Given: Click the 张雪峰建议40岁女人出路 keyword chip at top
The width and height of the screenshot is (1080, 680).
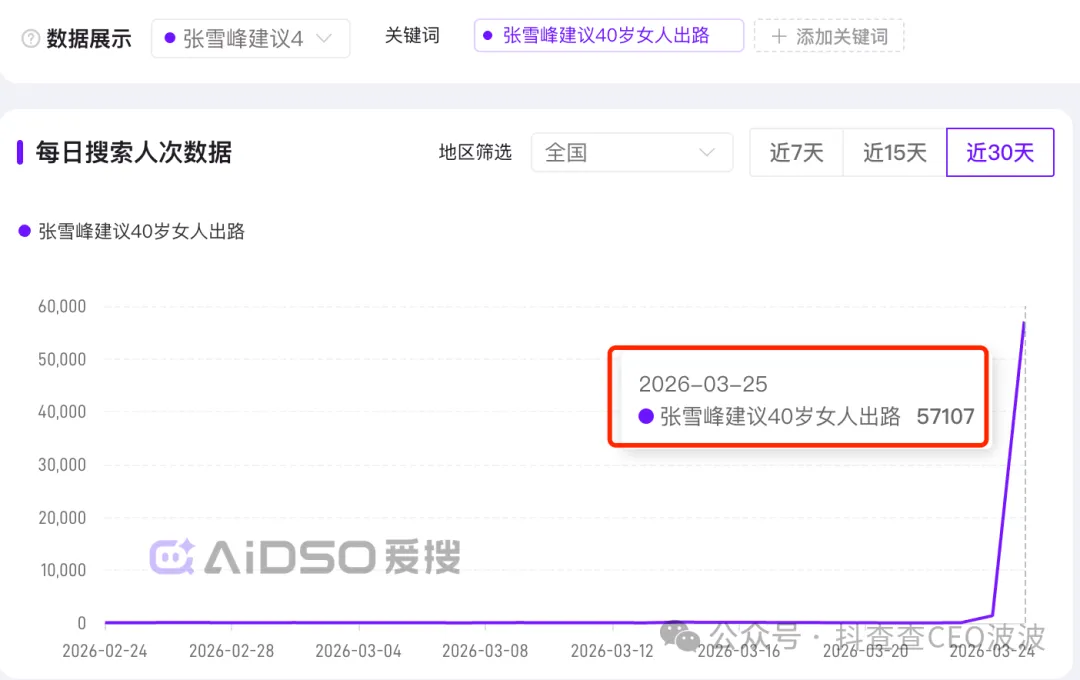Looking at the screenshot, I should [x=608, y=36].
